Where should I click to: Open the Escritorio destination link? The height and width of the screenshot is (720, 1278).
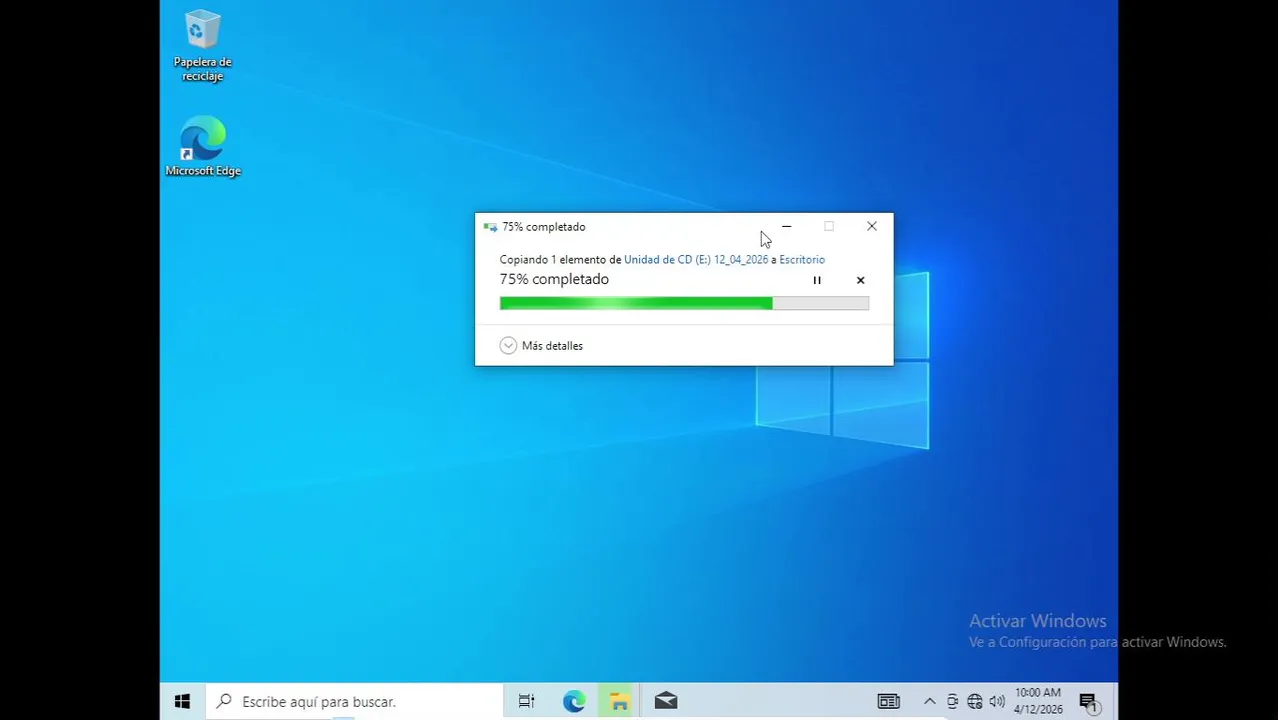pos(802,260)
